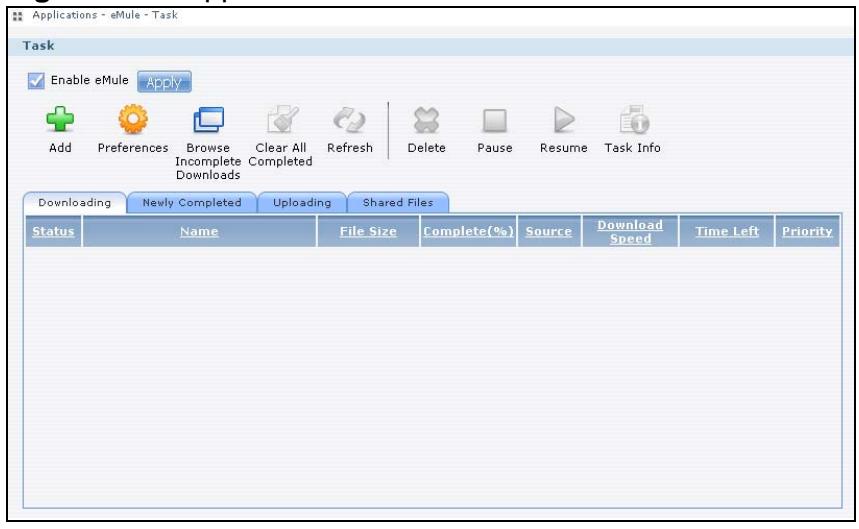Switch to the Downloading tab
This screenshot has height=529, width=859.
coord(75,203)
